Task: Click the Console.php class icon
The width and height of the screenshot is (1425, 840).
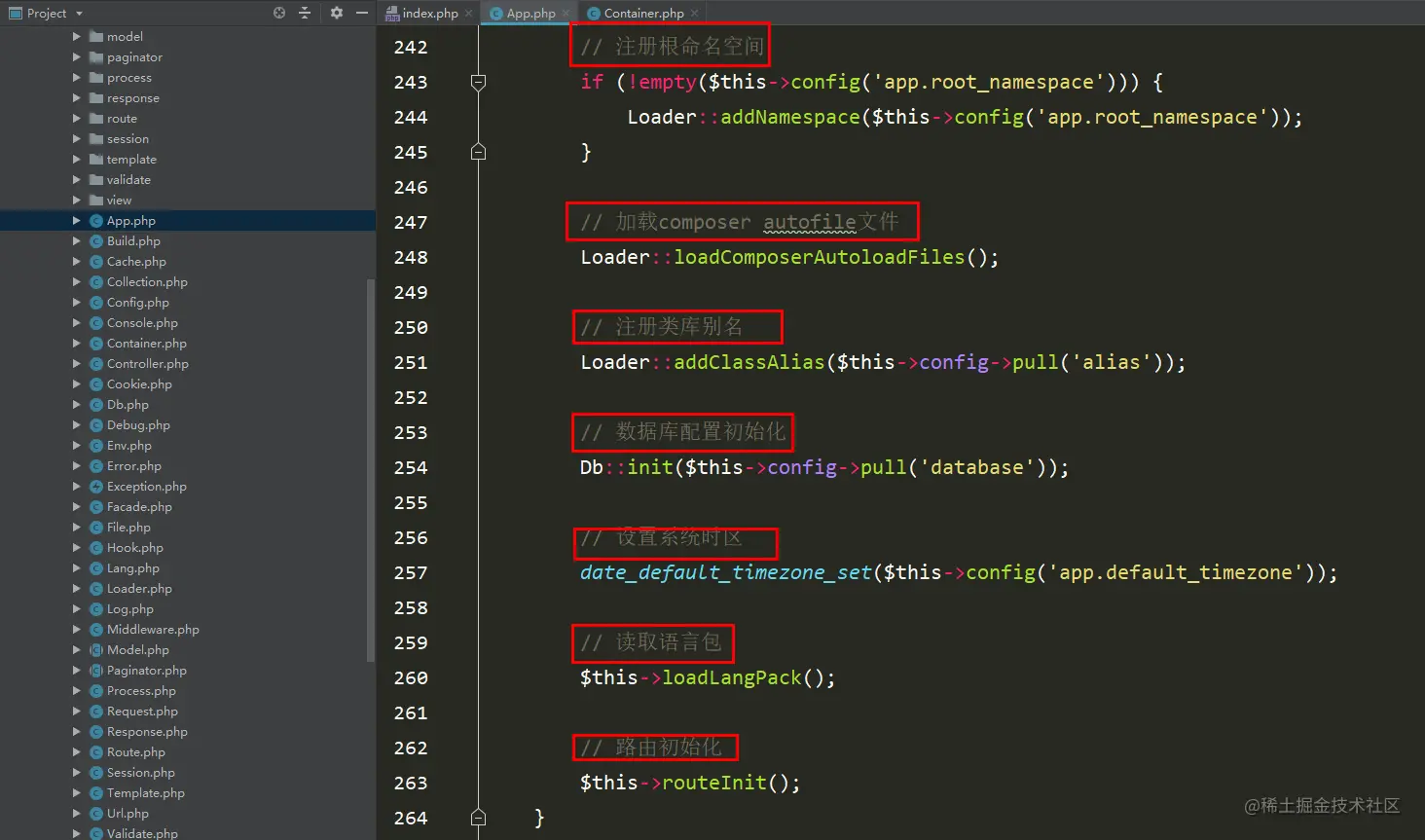Action: coord(96,323)
